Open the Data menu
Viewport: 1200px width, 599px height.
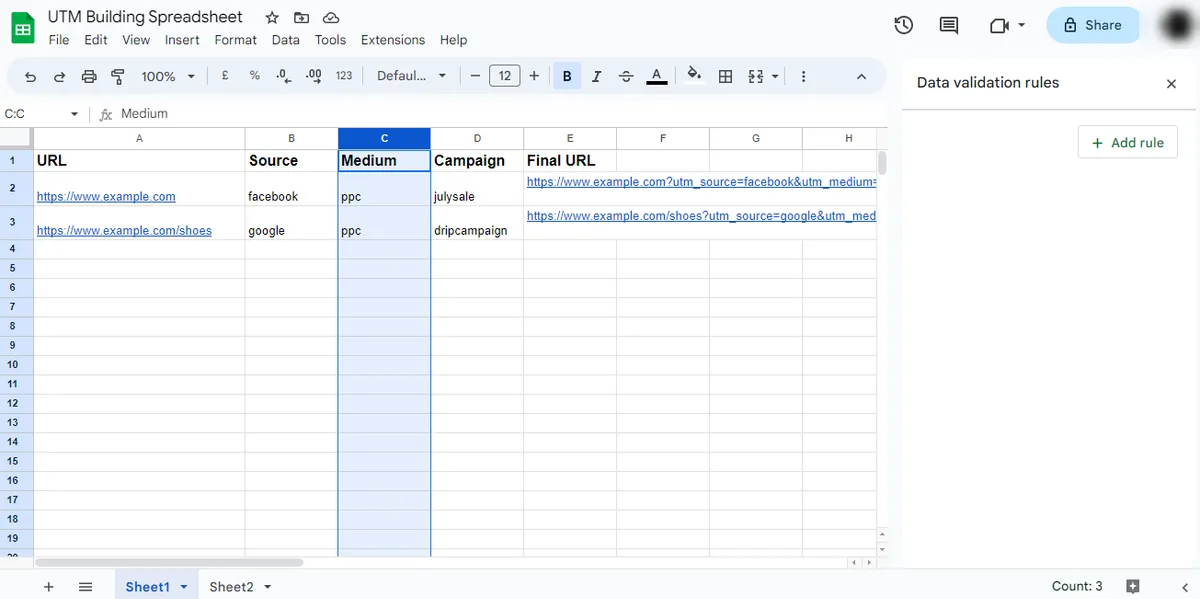285,40
